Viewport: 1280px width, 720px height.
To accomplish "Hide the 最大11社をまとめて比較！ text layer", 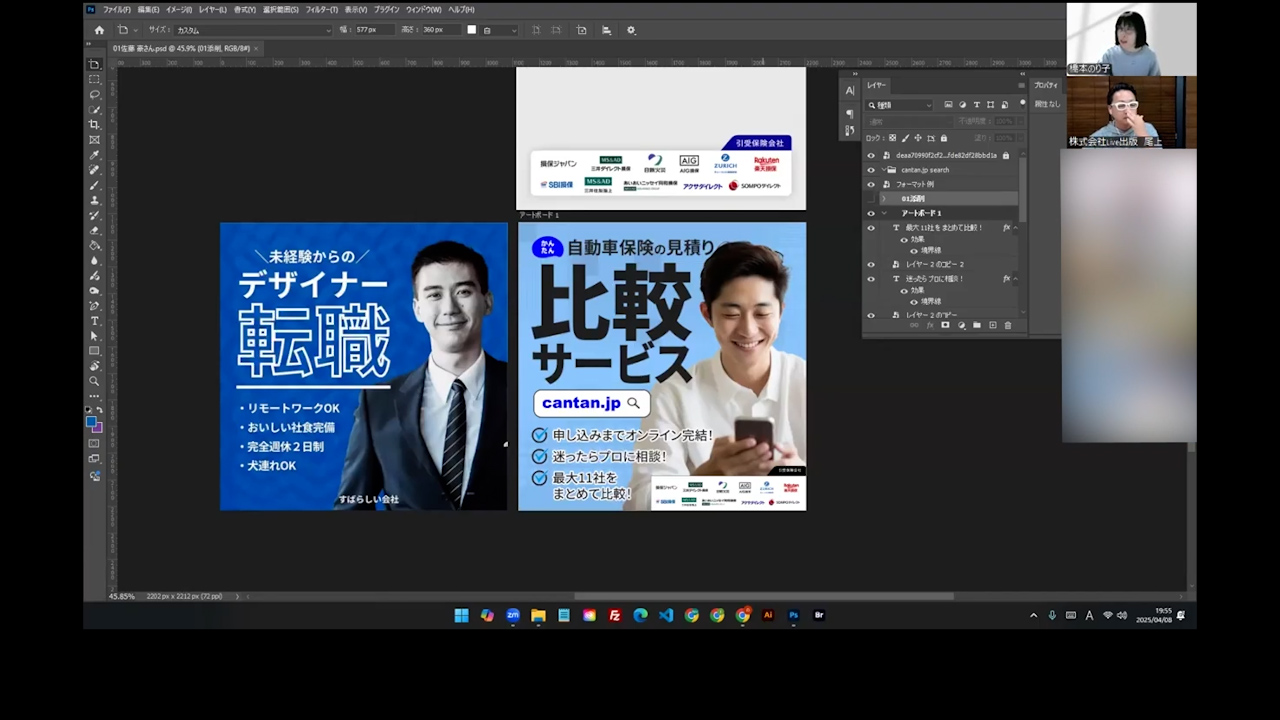I will [x=871, y=228].
